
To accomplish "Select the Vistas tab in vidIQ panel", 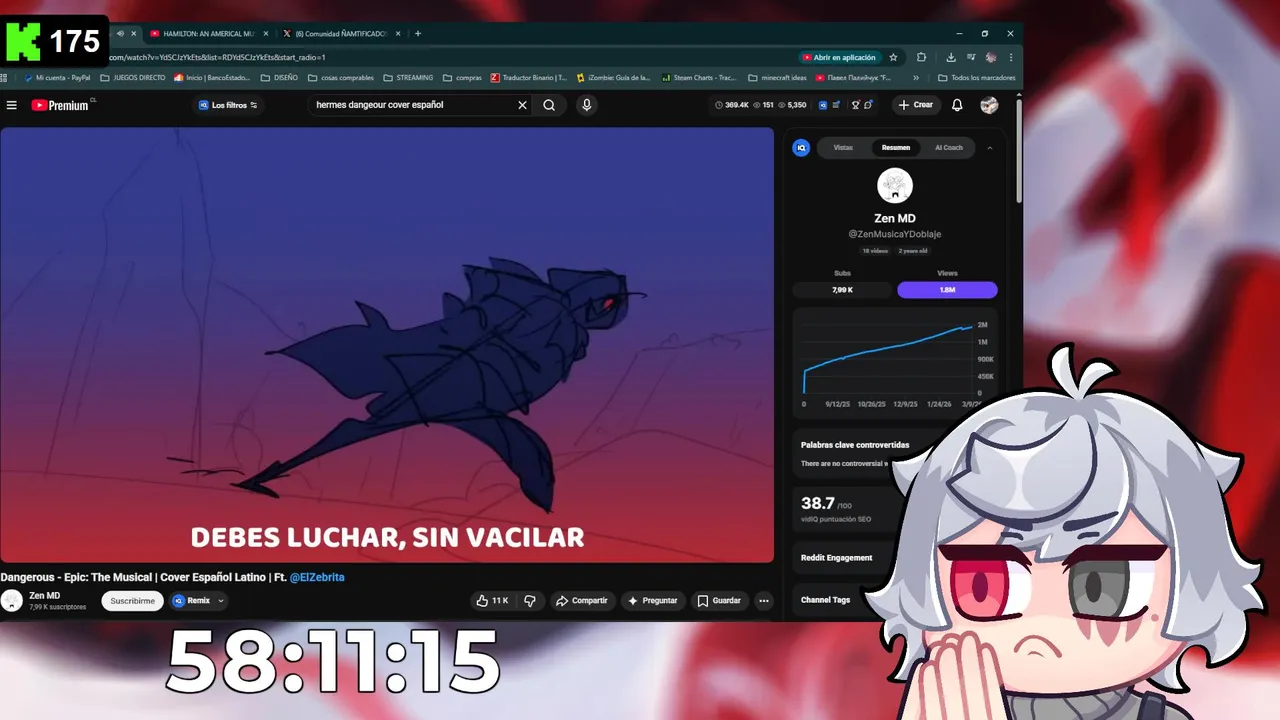I will [843, 148].
